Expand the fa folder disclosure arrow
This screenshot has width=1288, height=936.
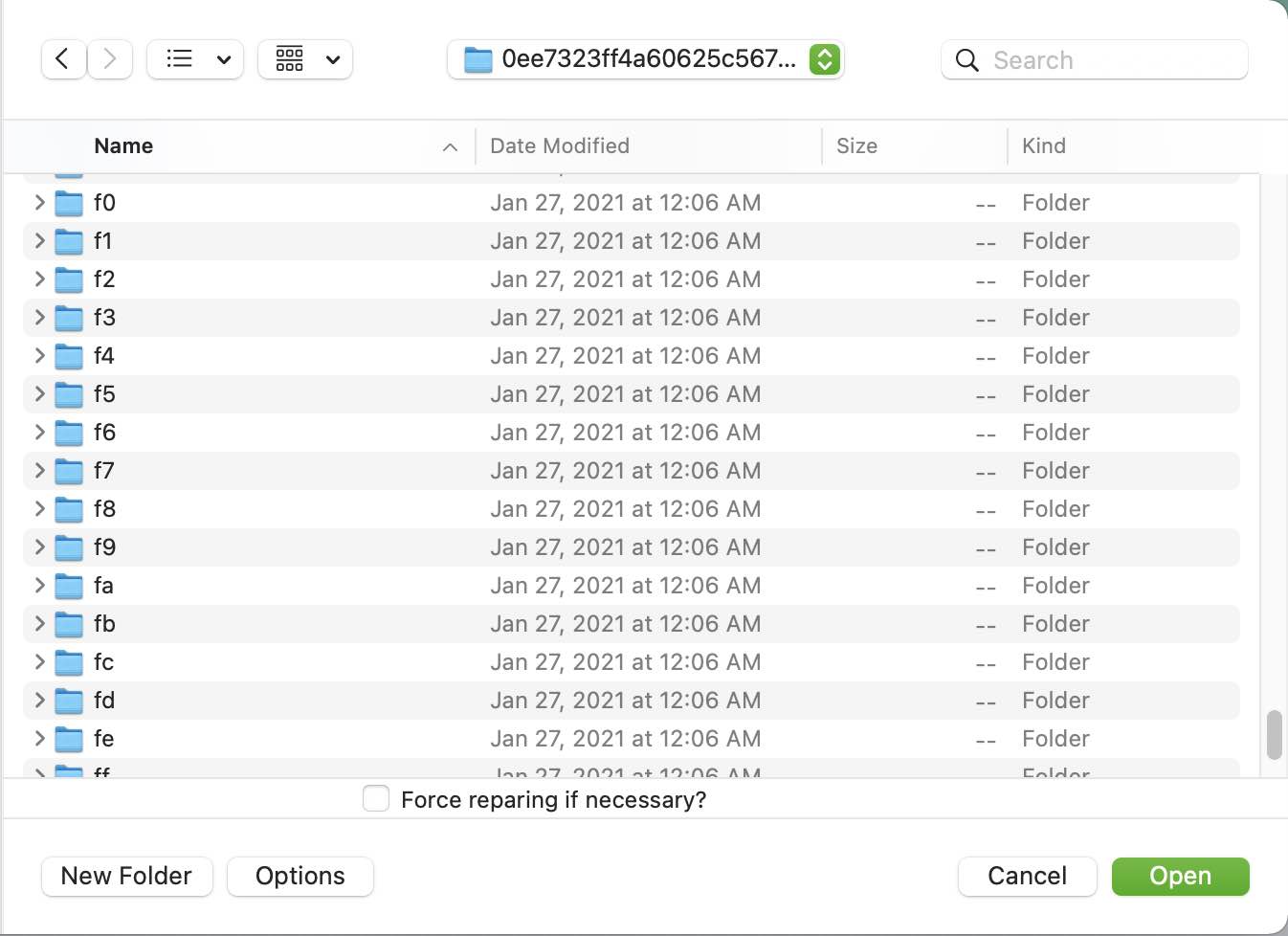[x=39, y=585]
